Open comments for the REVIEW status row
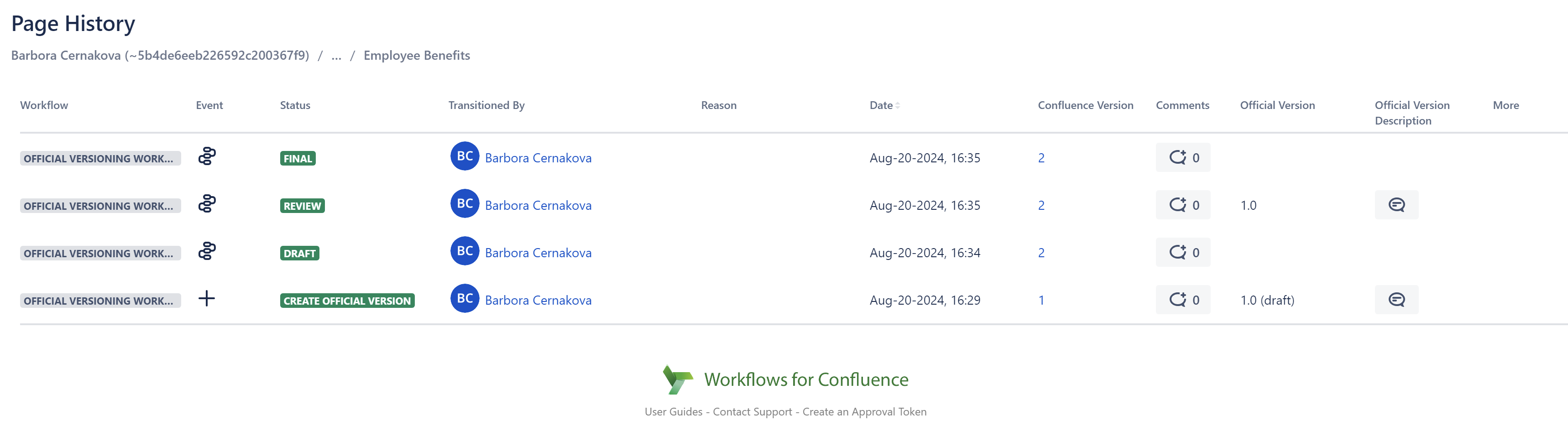Viewport: 1568px width, 436px height. coord(1182,205)
